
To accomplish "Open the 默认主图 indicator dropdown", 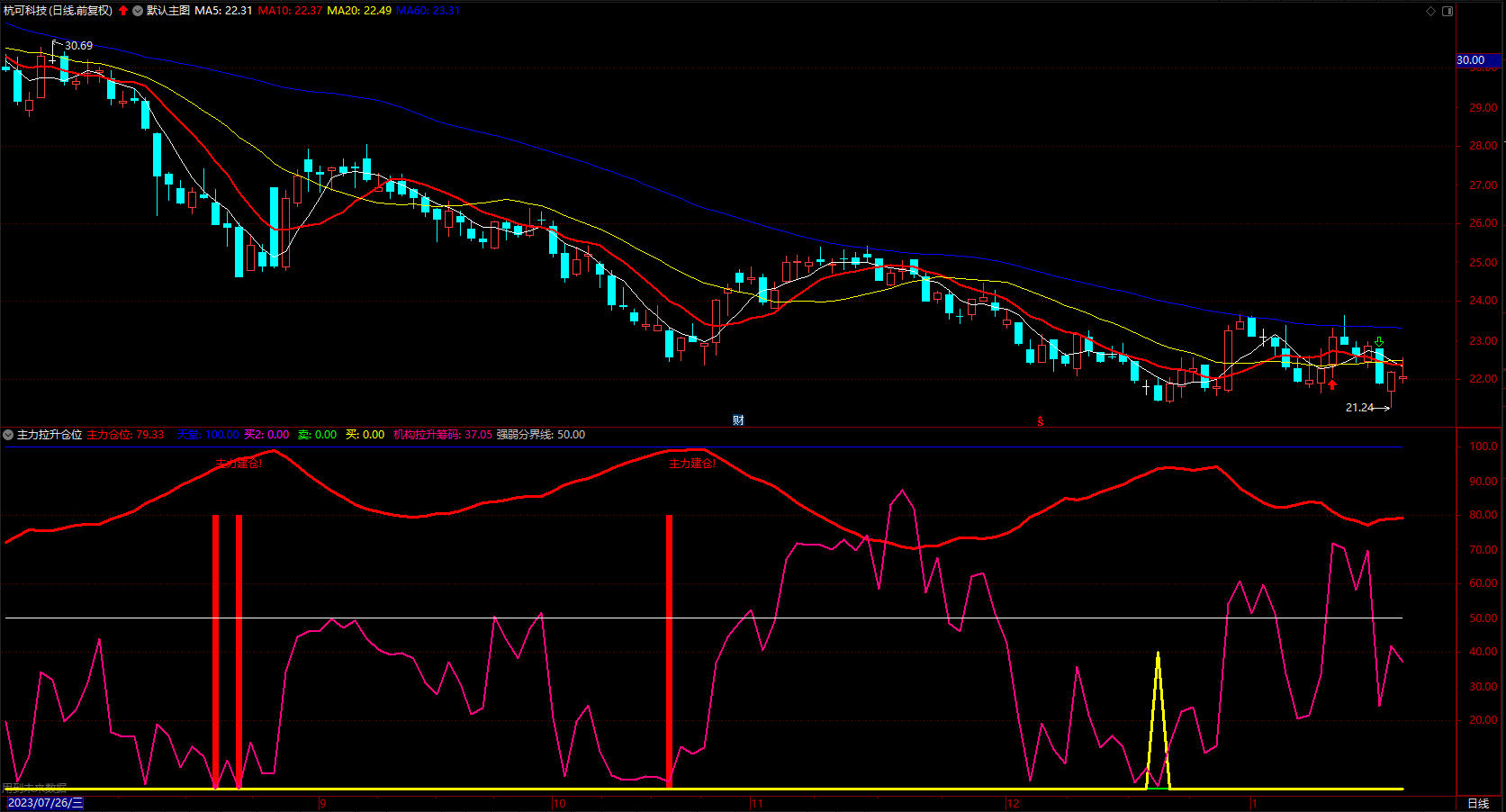I will tap(137, 11).
